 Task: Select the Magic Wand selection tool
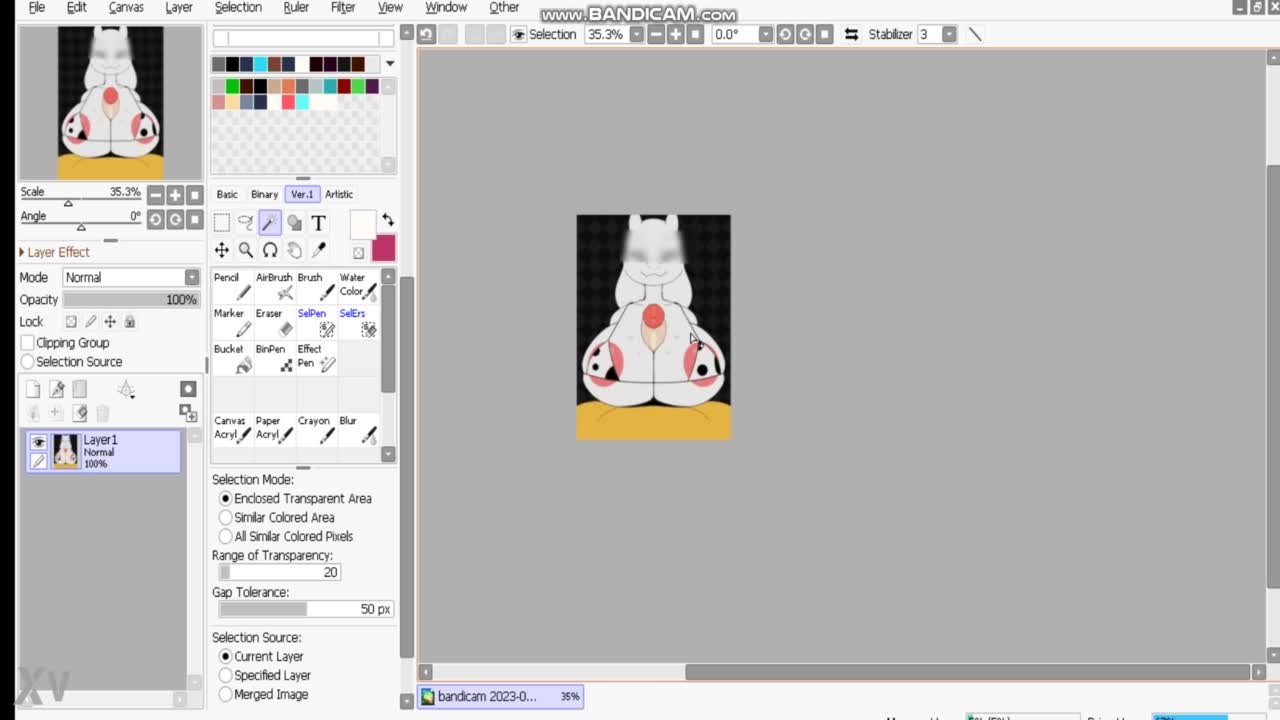270,223
